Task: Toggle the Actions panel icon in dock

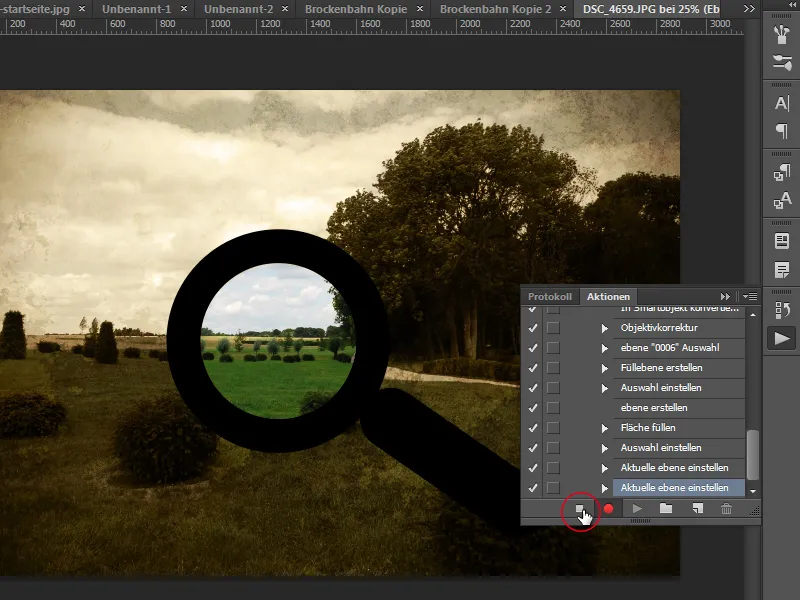Action: [x=782, y=338]
